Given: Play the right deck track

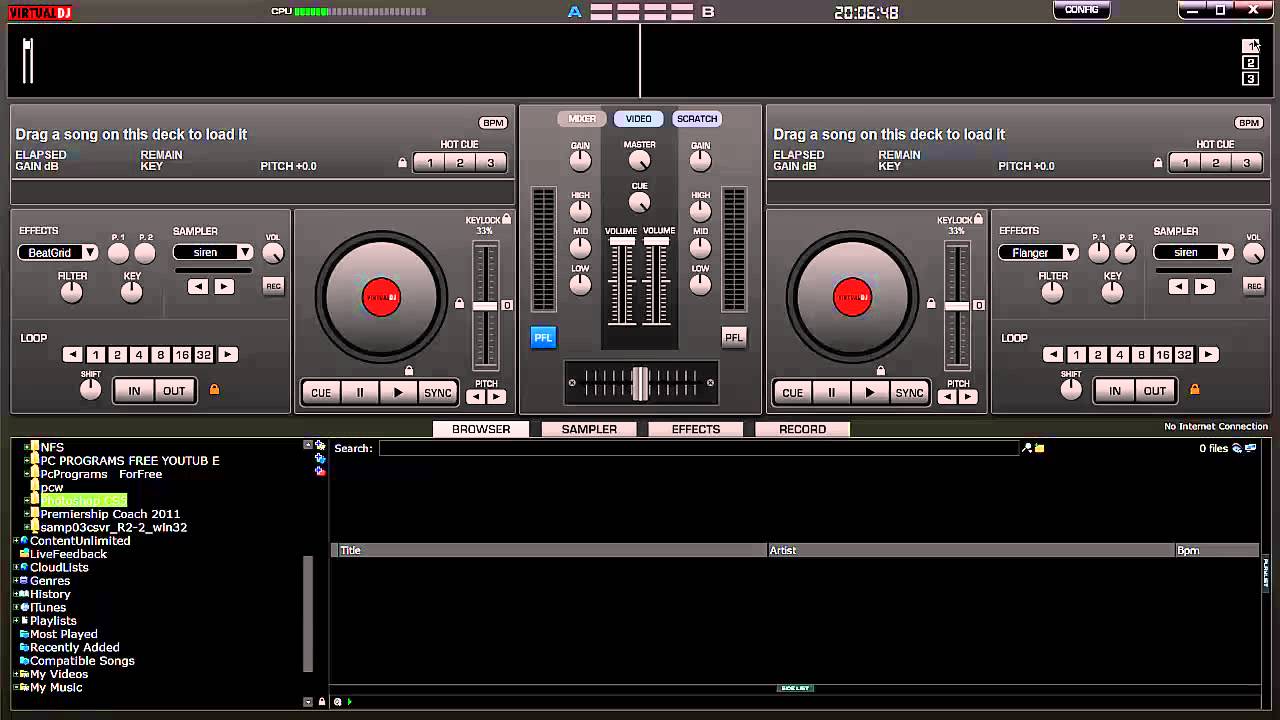Looking at the screenshot, I should [x=870, y=393].
